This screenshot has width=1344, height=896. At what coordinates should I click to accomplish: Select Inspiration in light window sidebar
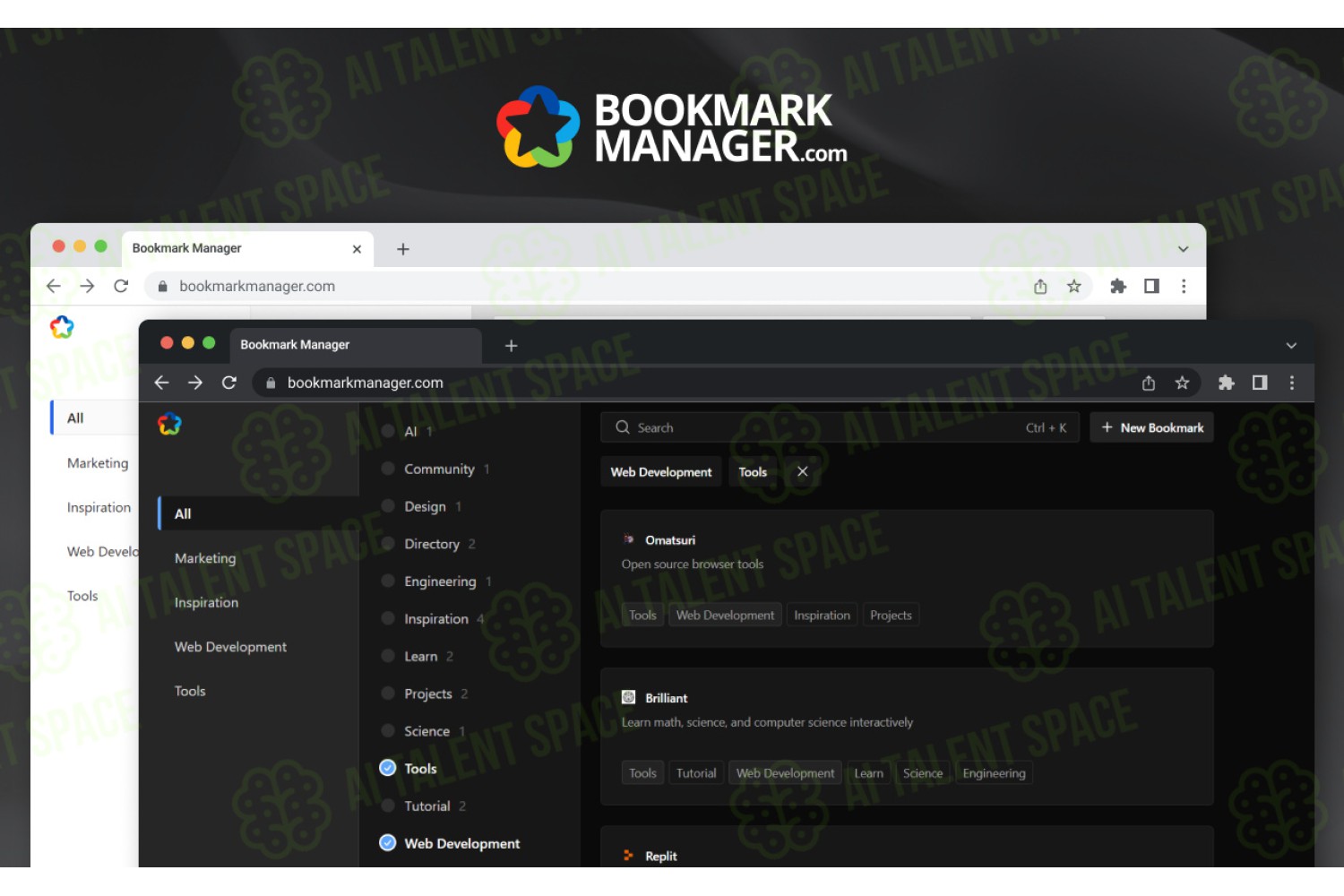(x=99, y=507)
